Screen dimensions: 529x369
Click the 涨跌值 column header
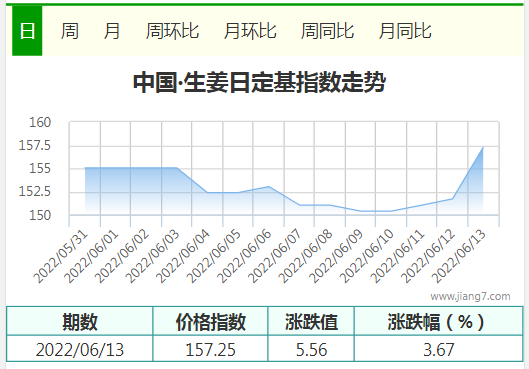311,321
